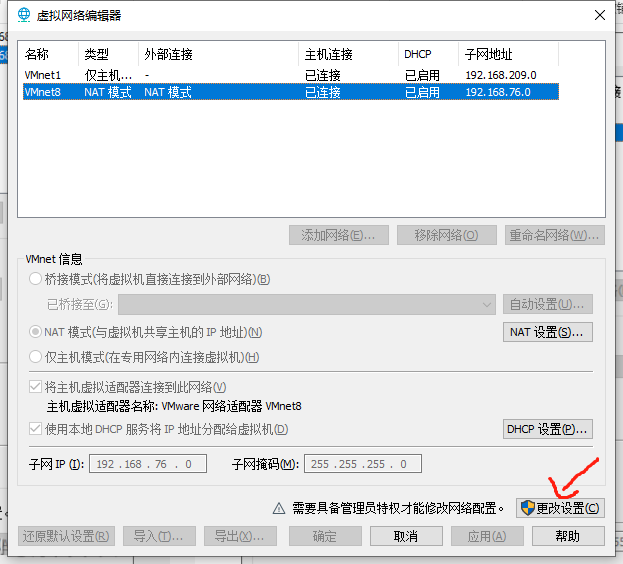Click the 名称 column header
This screenshot has height=564, width=623.
point(49,54)
